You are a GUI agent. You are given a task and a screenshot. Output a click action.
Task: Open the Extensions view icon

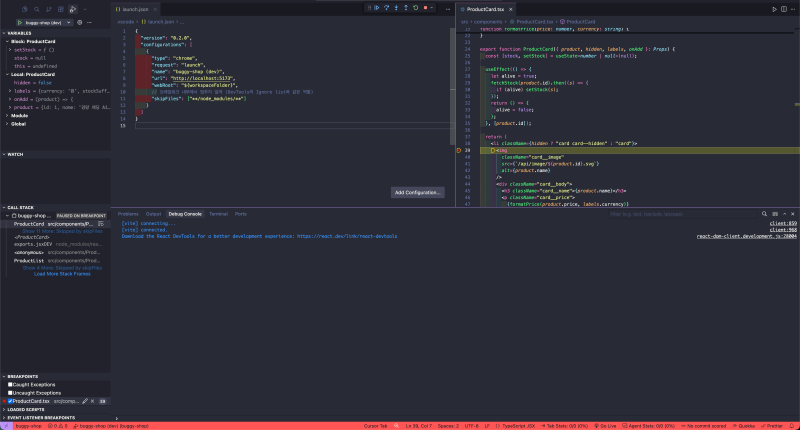(x=61, y=9)
